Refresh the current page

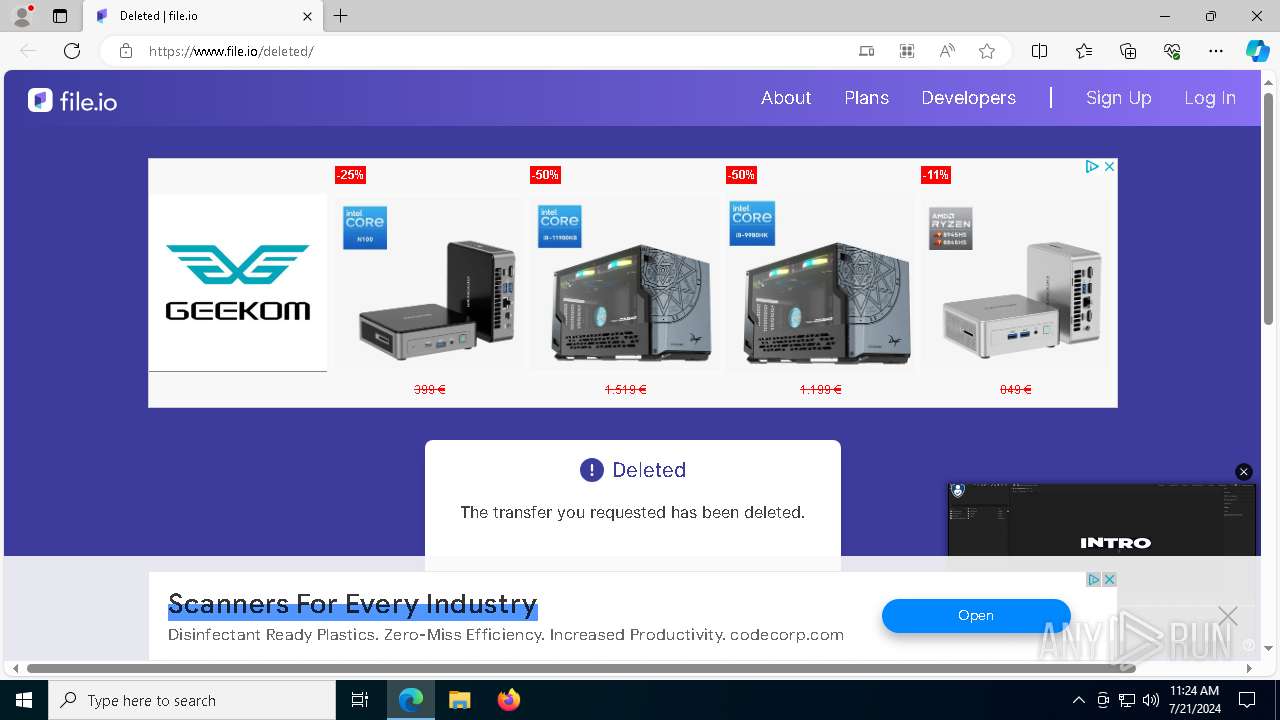[x=72, y=51]
